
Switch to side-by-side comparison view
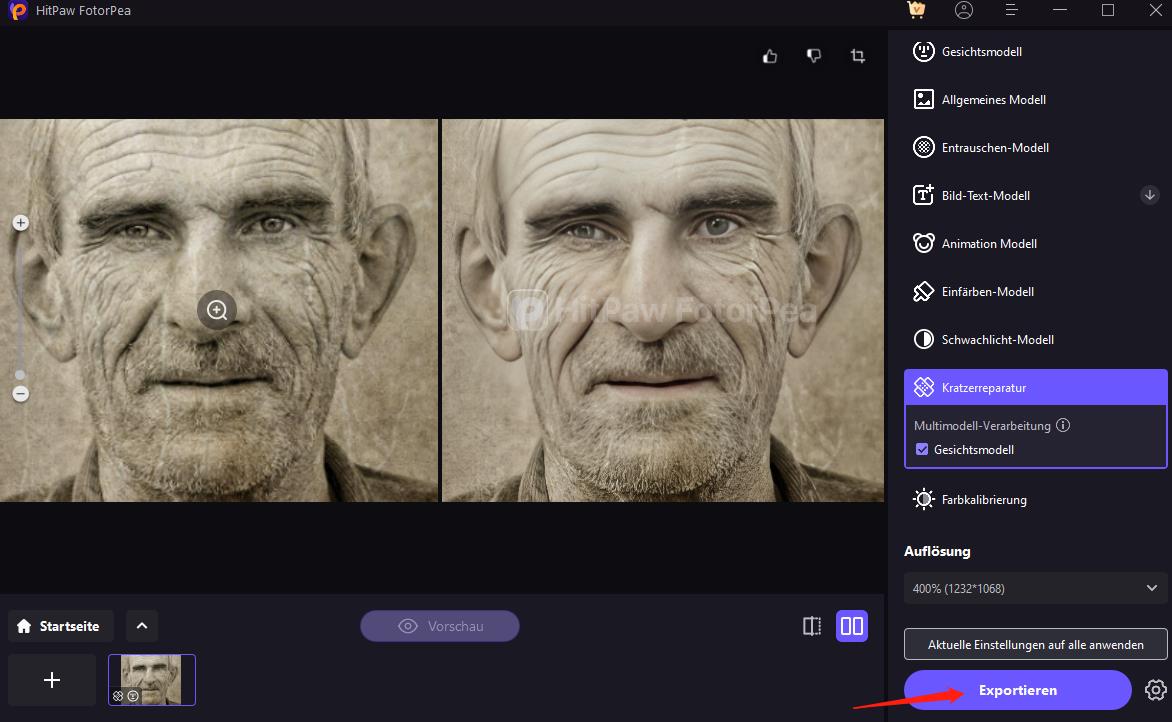tap(852, 626)
